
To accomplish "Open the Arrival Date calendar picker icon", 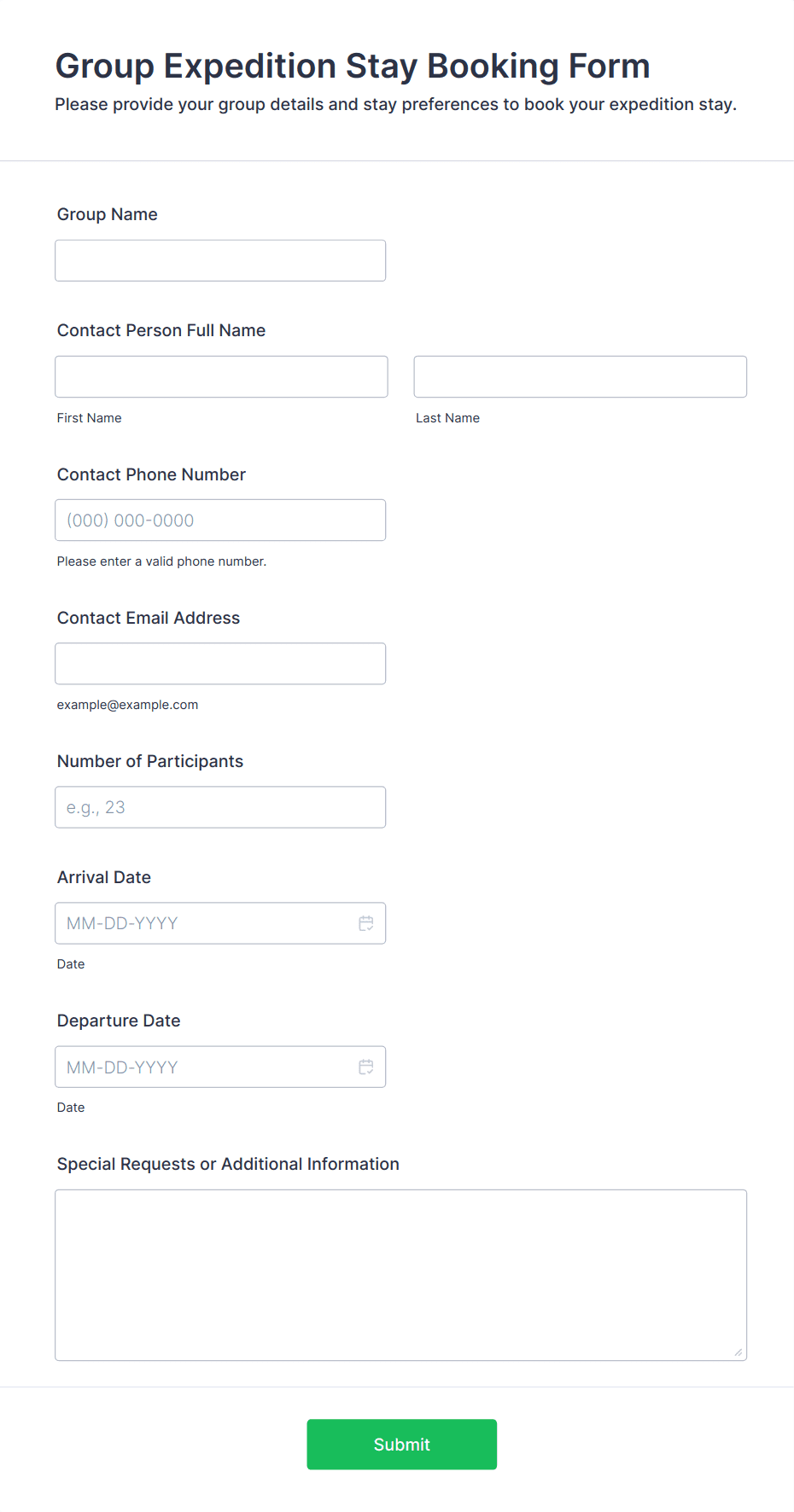I will 366,923.
